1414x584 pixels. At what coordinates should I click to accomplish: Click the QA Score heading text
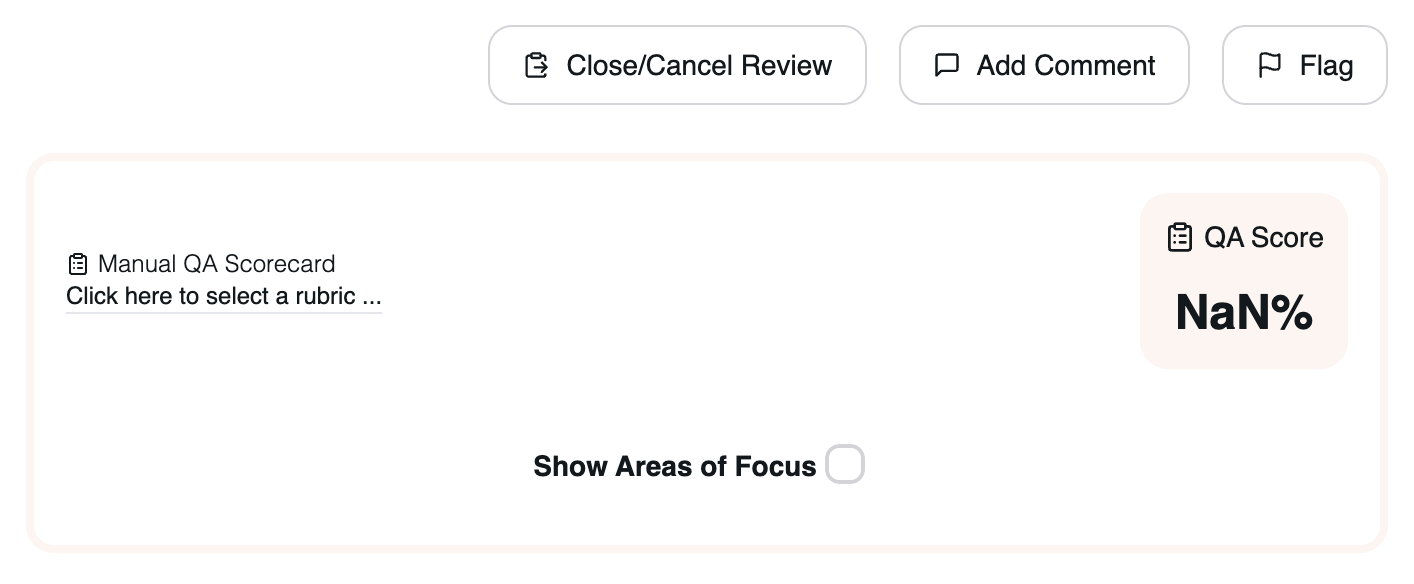click(x=1263, y=238)
